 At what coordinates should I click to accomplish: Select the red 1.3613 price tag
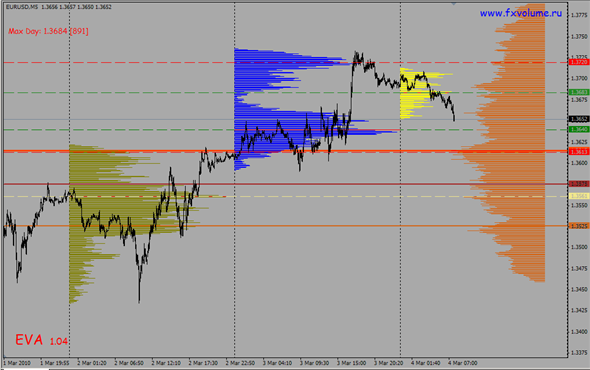pos(579,151)
